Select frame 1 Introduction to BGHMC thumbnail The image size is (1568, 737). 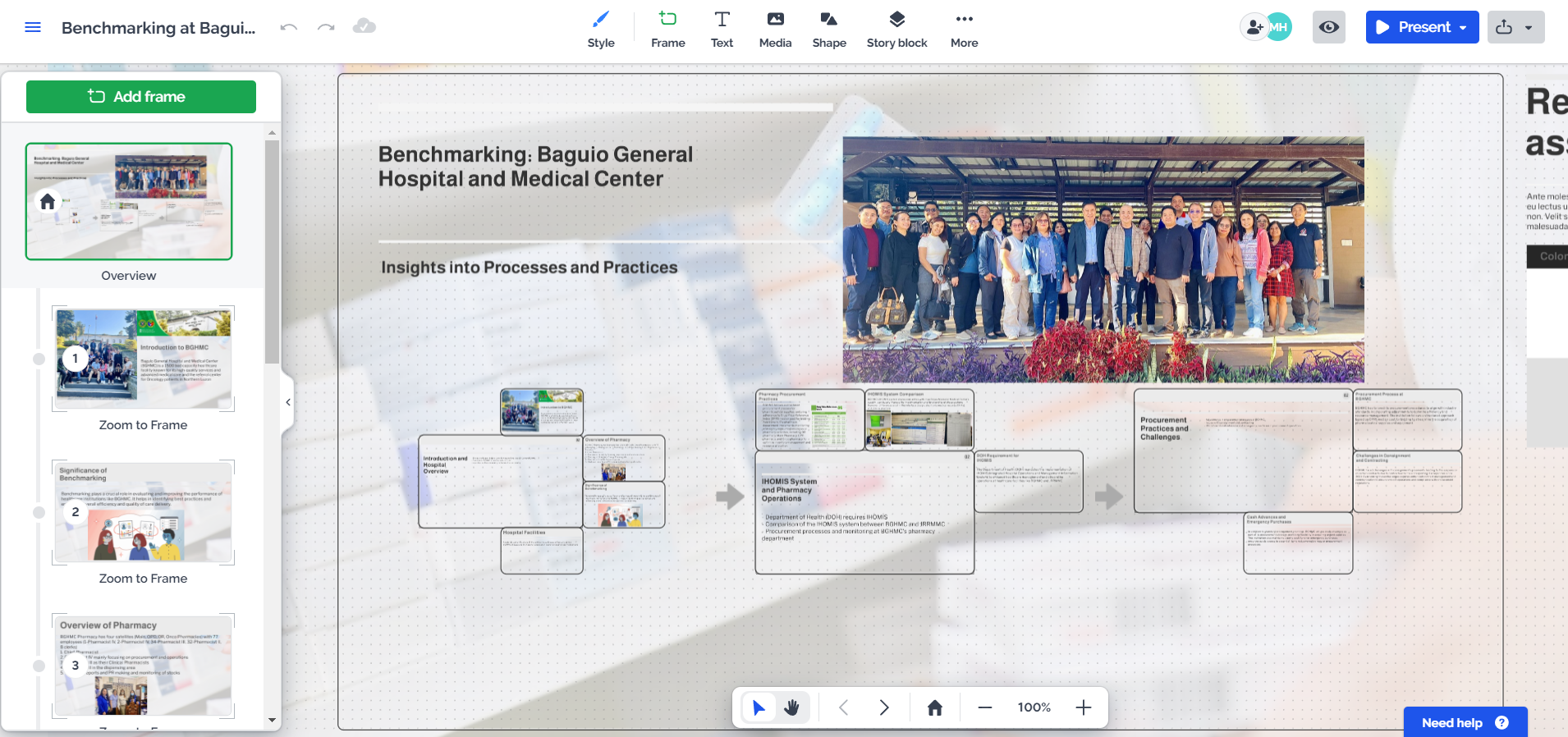[144, 359]
